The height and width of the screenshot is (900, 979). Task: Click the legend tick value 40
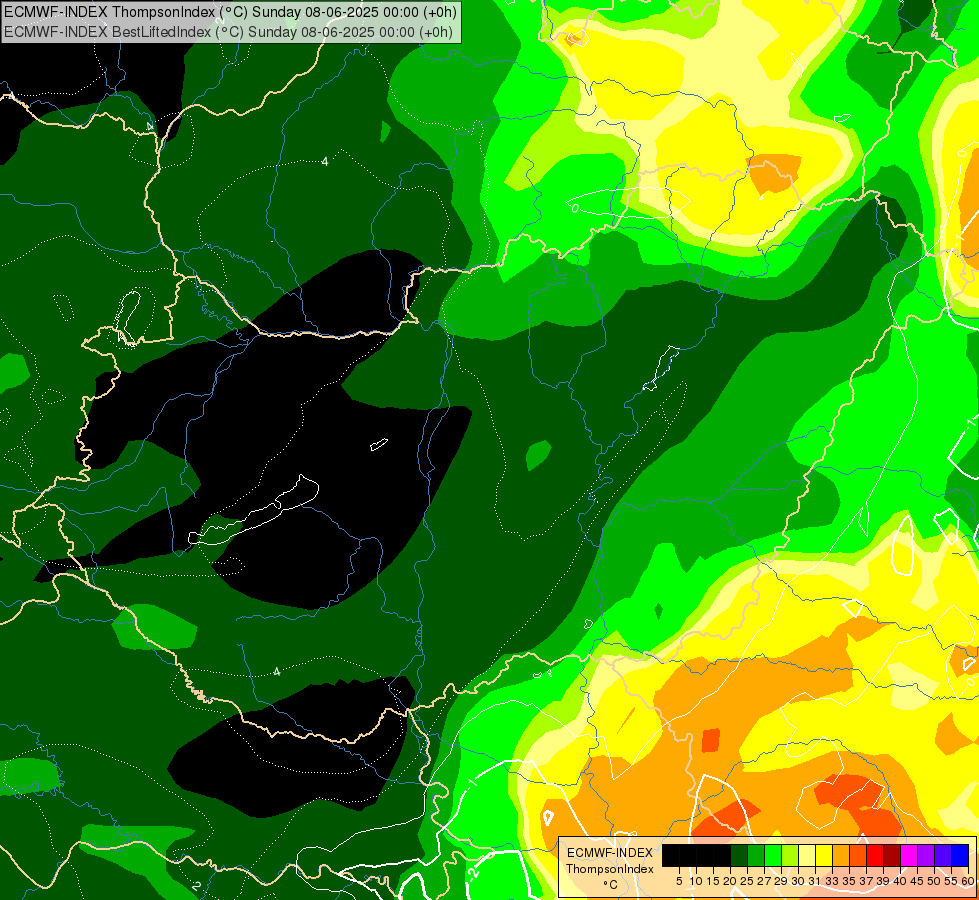click(x=899, y=881)
